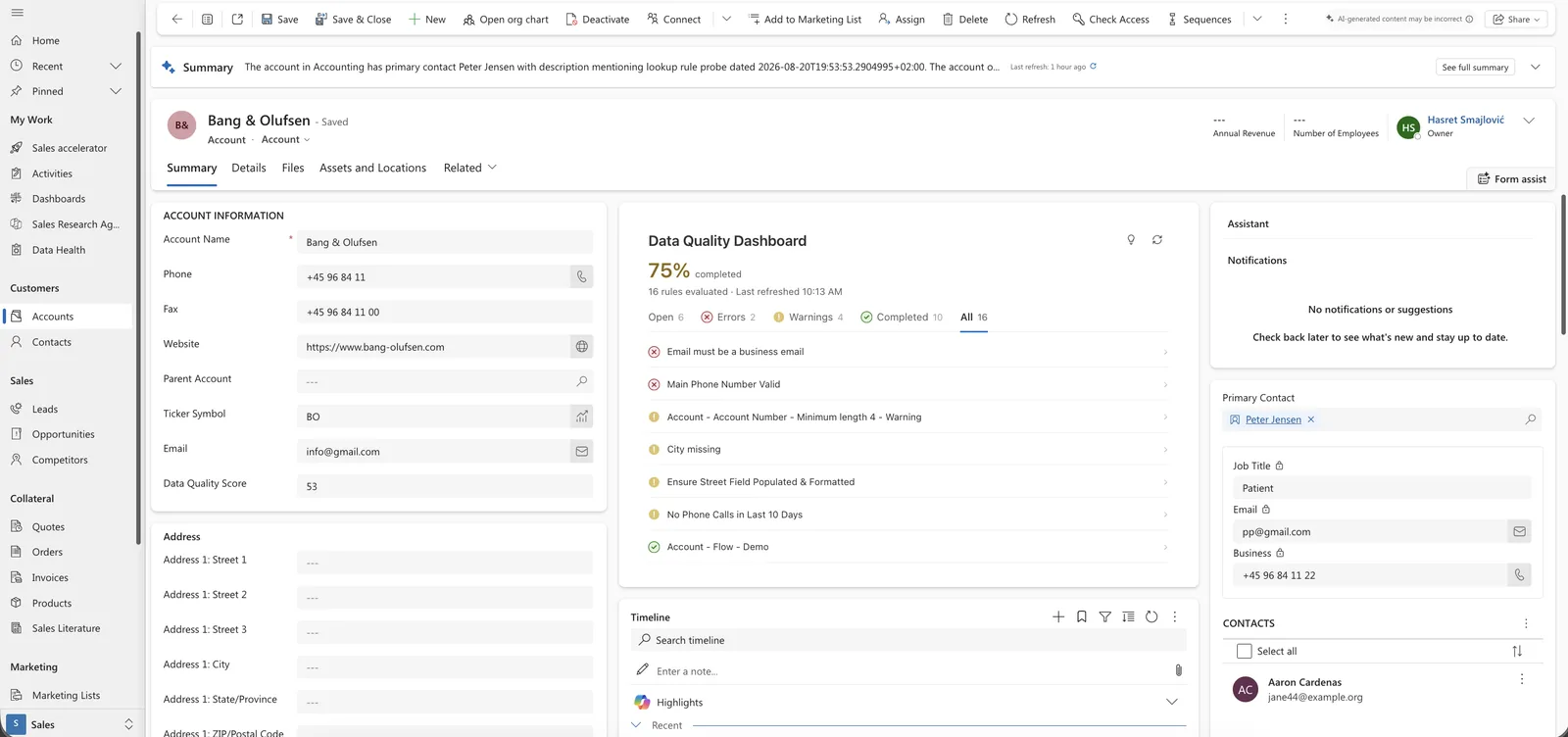
Task: Open 'Email must be a business email' rule
Action: click(x=908, y=352)
